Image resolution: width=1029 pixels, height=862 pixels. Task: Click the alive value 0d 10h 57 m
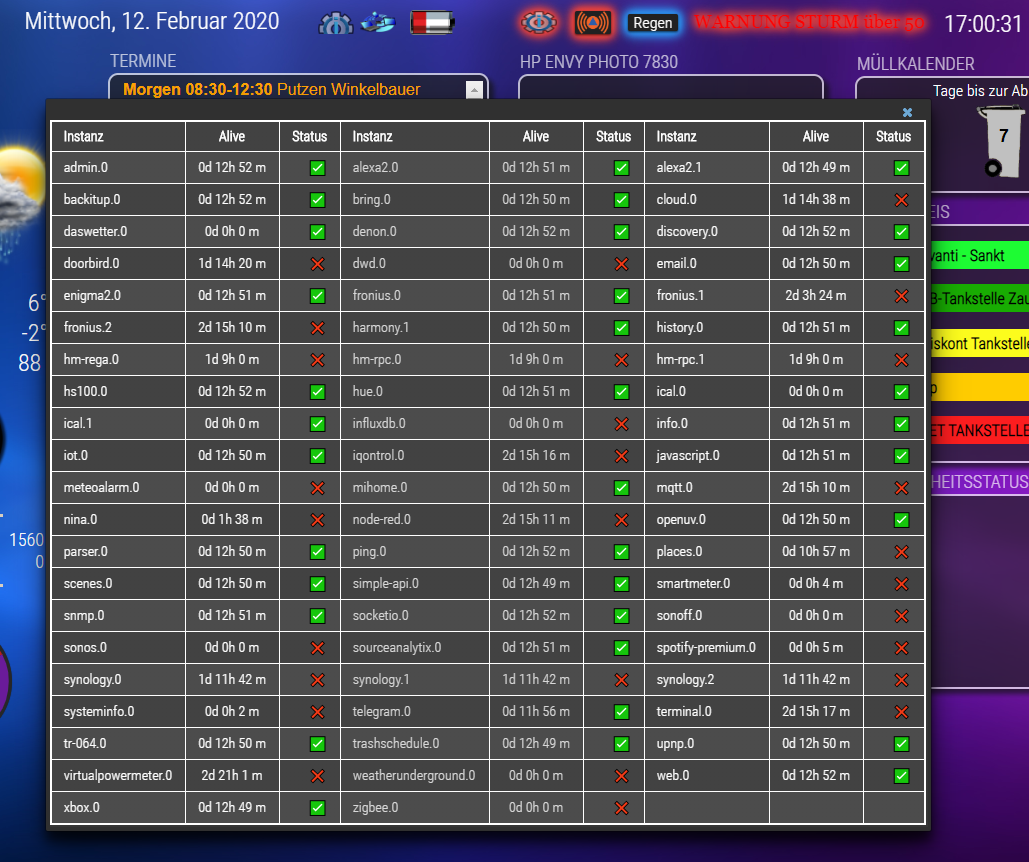816,551
